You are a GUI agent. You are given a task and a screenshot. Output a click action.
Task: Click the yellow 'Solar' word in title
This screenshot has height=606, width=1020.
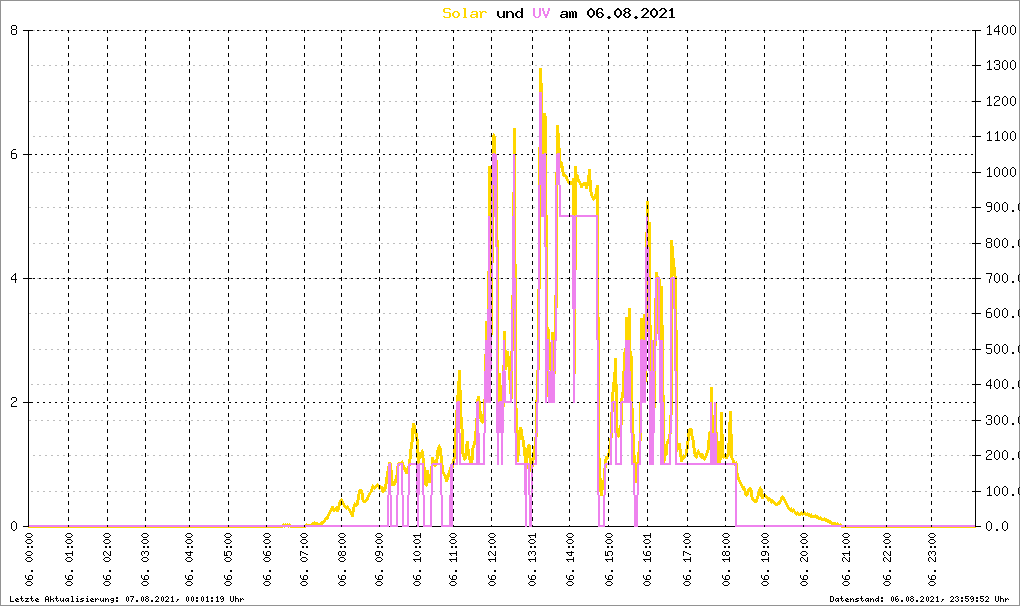click(464, 13)
